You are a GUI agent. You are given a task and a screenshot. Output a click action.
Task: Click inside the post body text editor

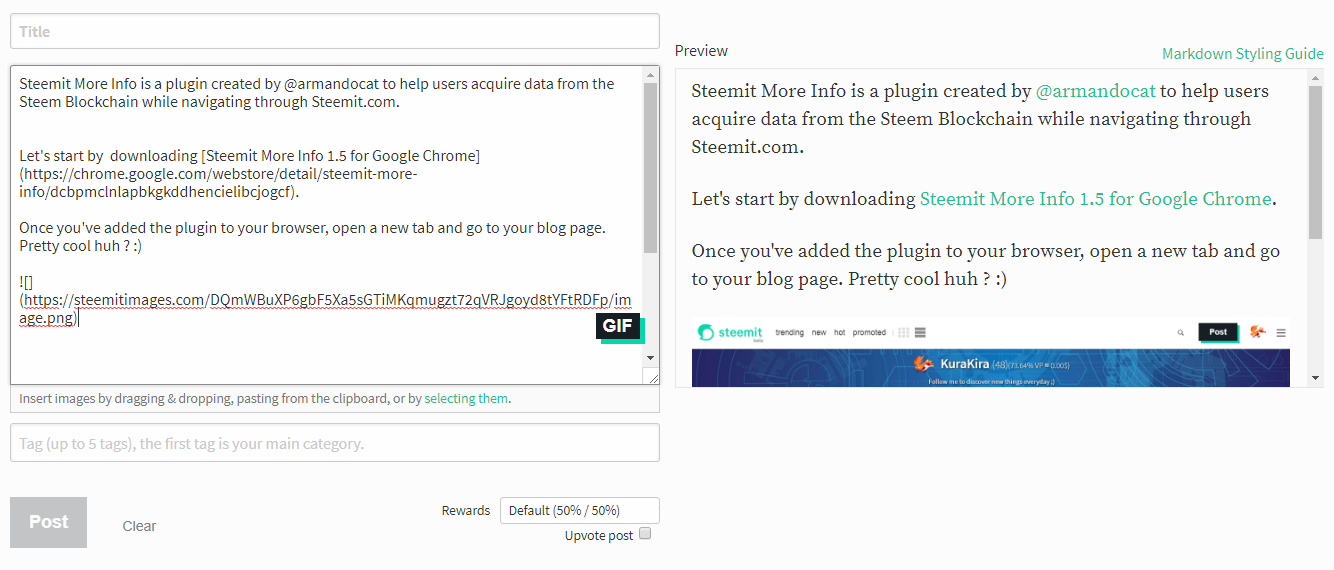tap(327, 225)
